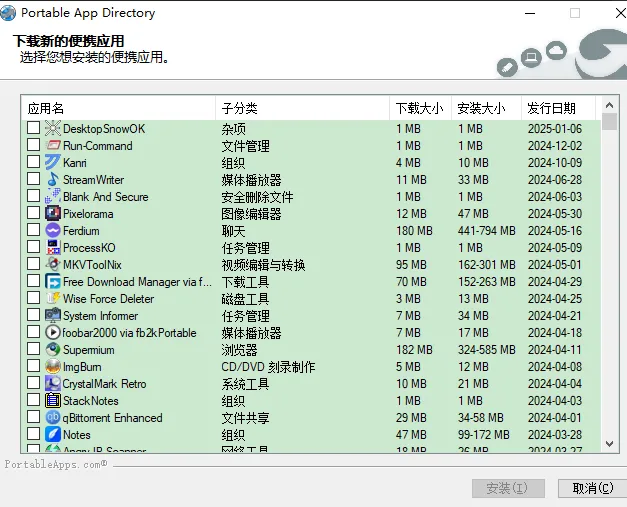This screenshot has height=507, width=627.
Task: Click the qBittorrent Enhanced icon
Action: (53, 417)
